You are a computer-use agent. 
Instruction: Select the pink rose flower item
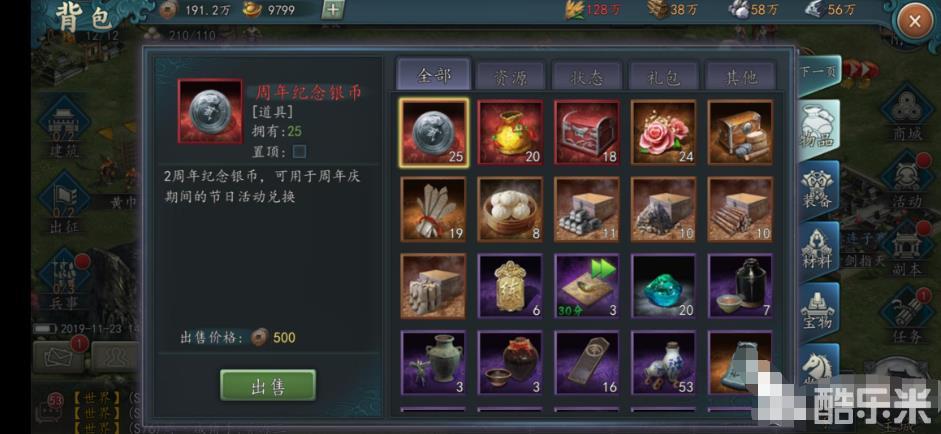point(664,133)
